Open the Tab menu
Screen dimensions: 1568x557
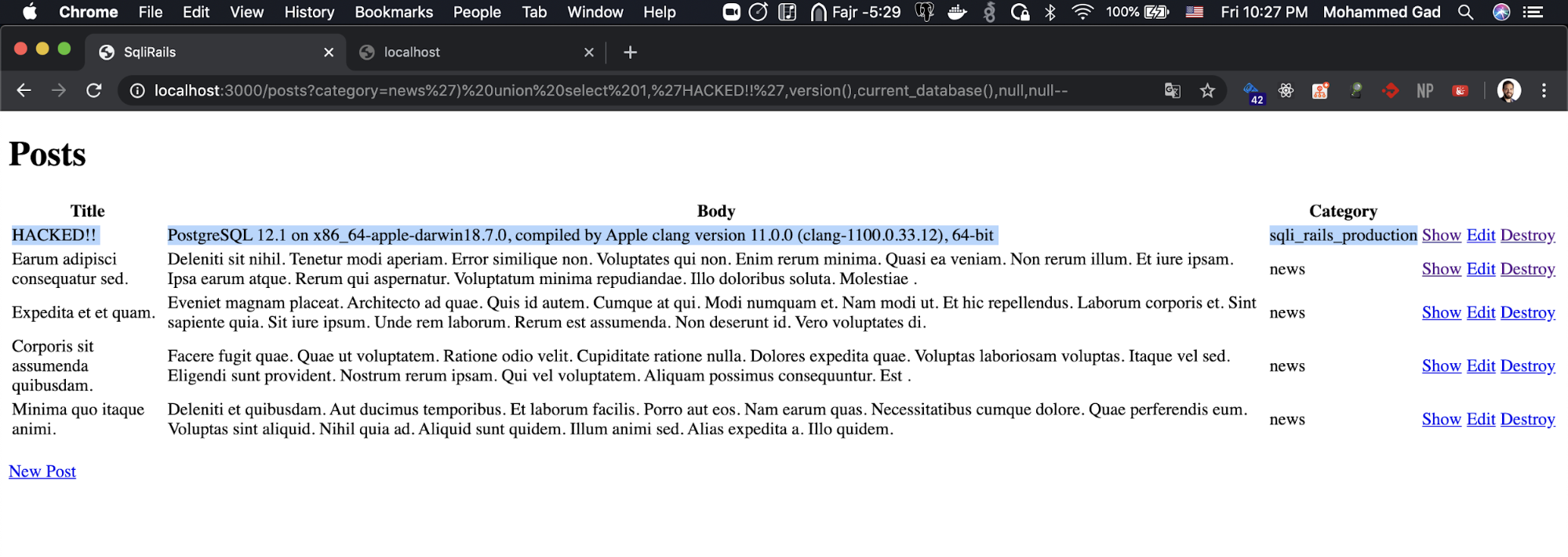[x=534, y=12]
